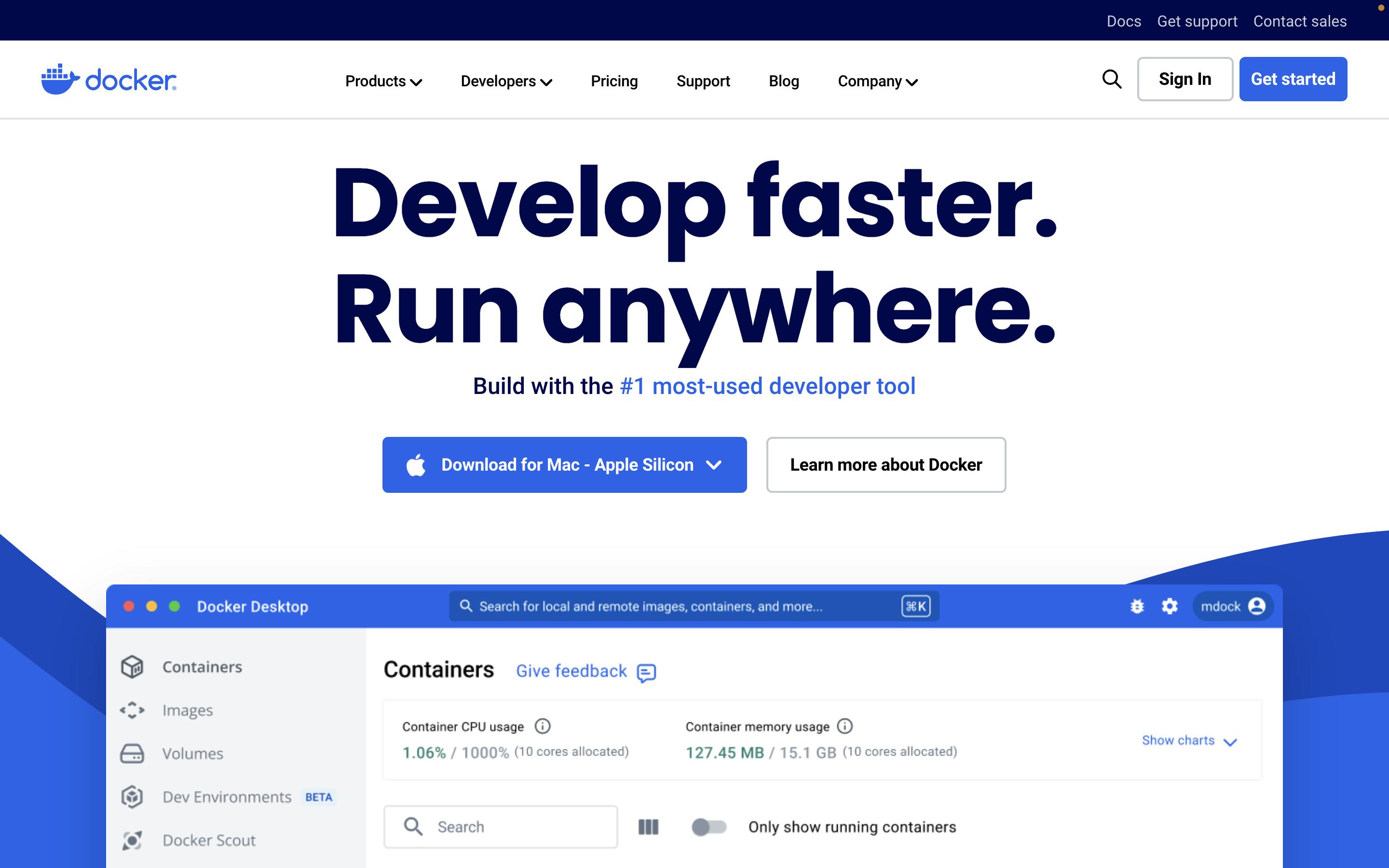Select Docker Scout label in sidebar
The height and width of the screenshot is (868, 1389).
[x=209, y=841]
